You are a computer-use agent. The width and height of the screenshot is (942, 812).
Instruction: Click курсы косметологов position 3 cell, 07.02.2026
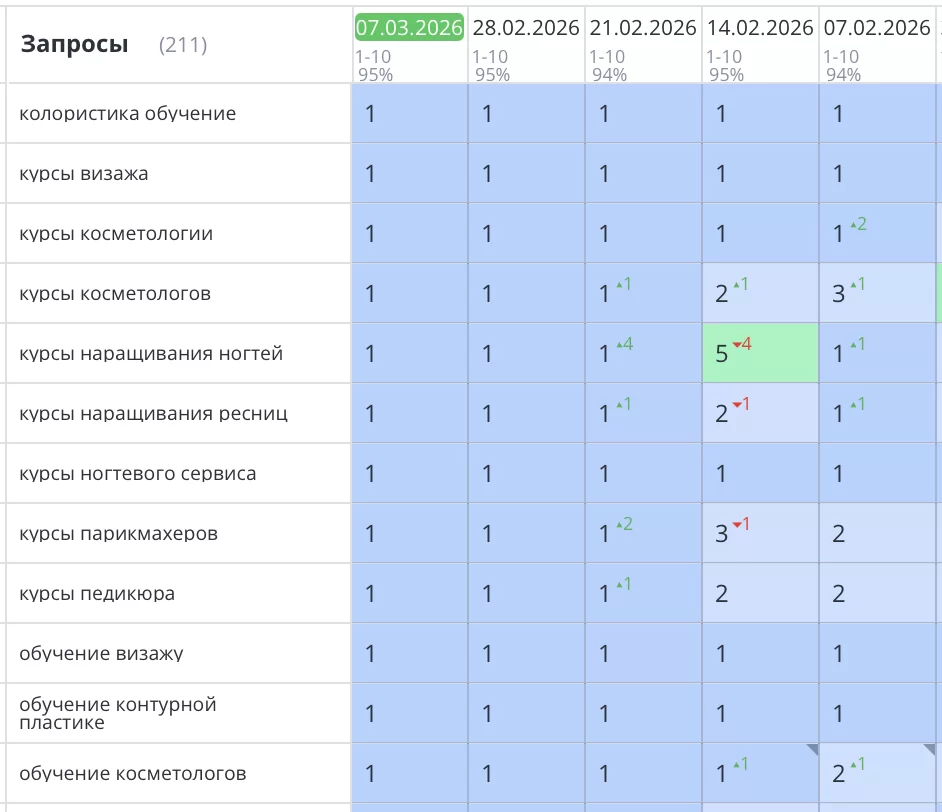[x=877, y=294]
